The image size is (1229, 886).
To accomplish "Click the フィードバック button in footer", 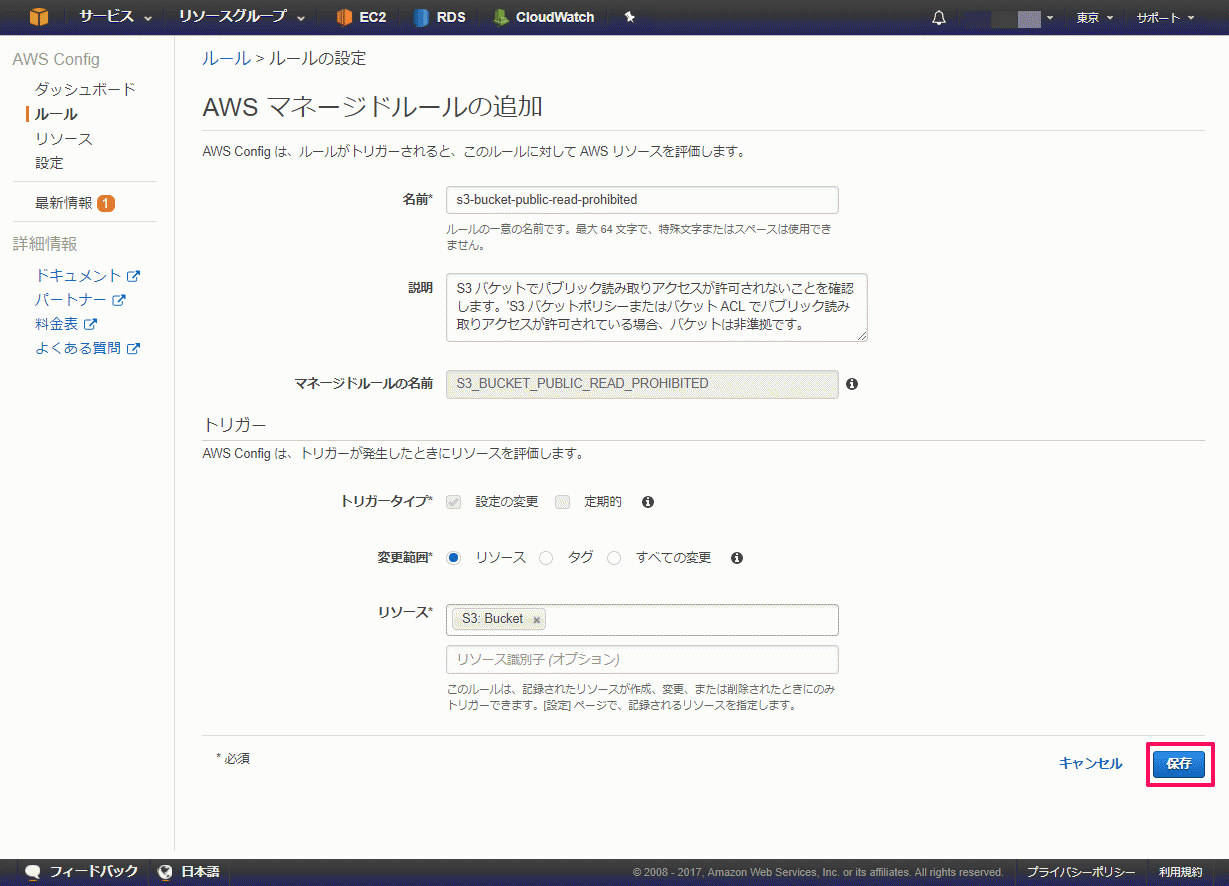I will coord(82,872).
